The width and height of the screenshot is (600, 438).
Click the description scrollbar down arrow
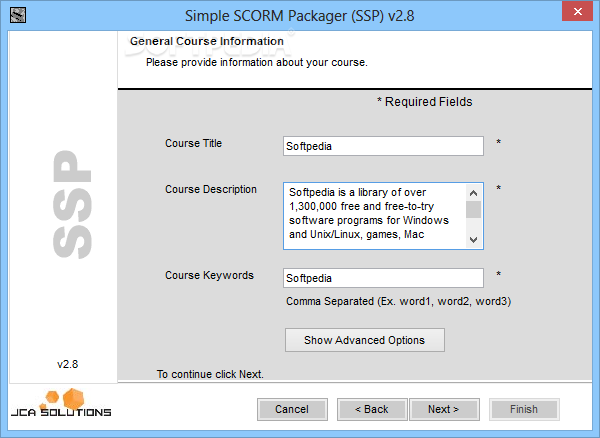click(x=473, y=240)
